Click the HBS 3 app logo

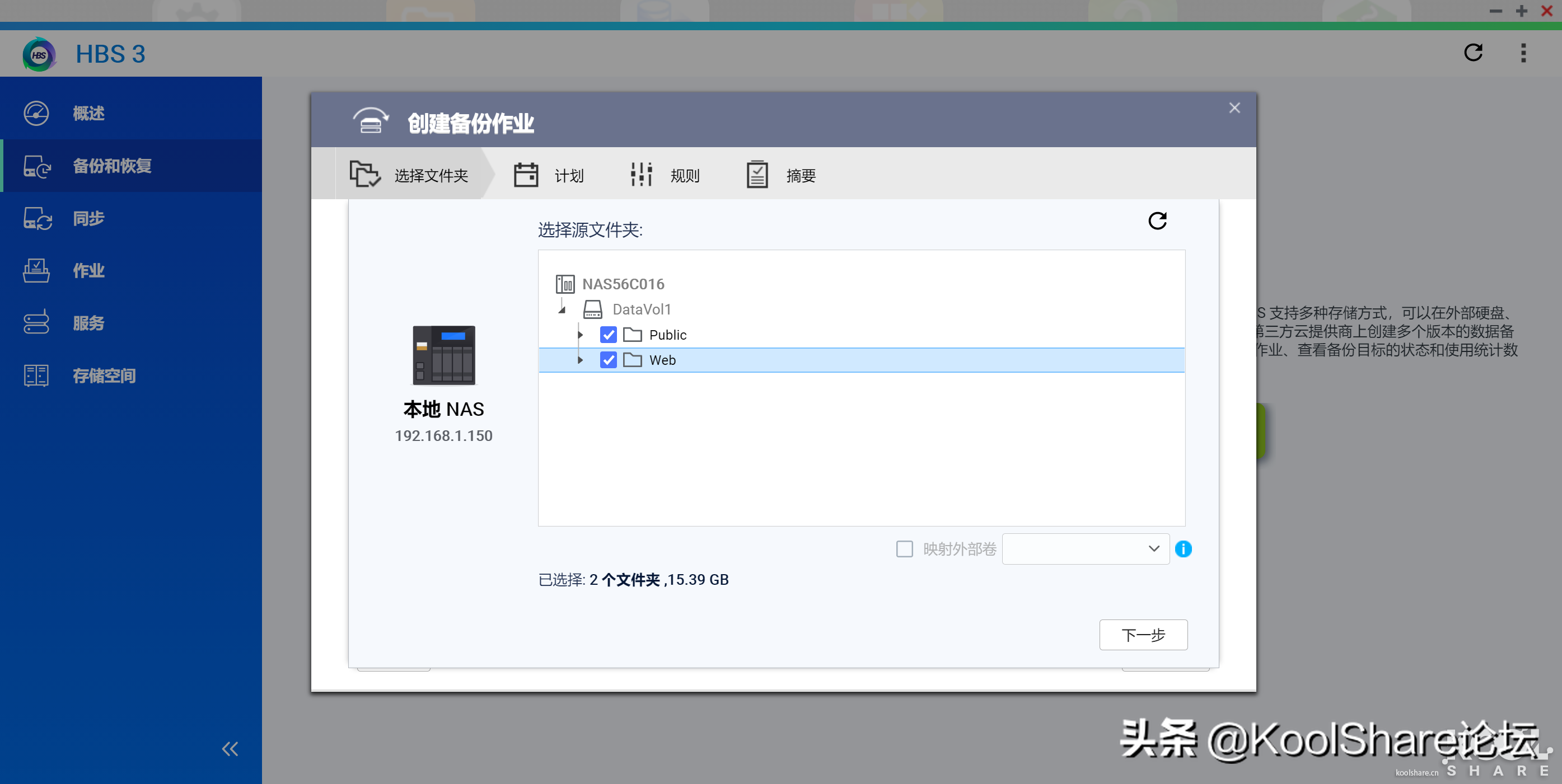tap(39, 54)
